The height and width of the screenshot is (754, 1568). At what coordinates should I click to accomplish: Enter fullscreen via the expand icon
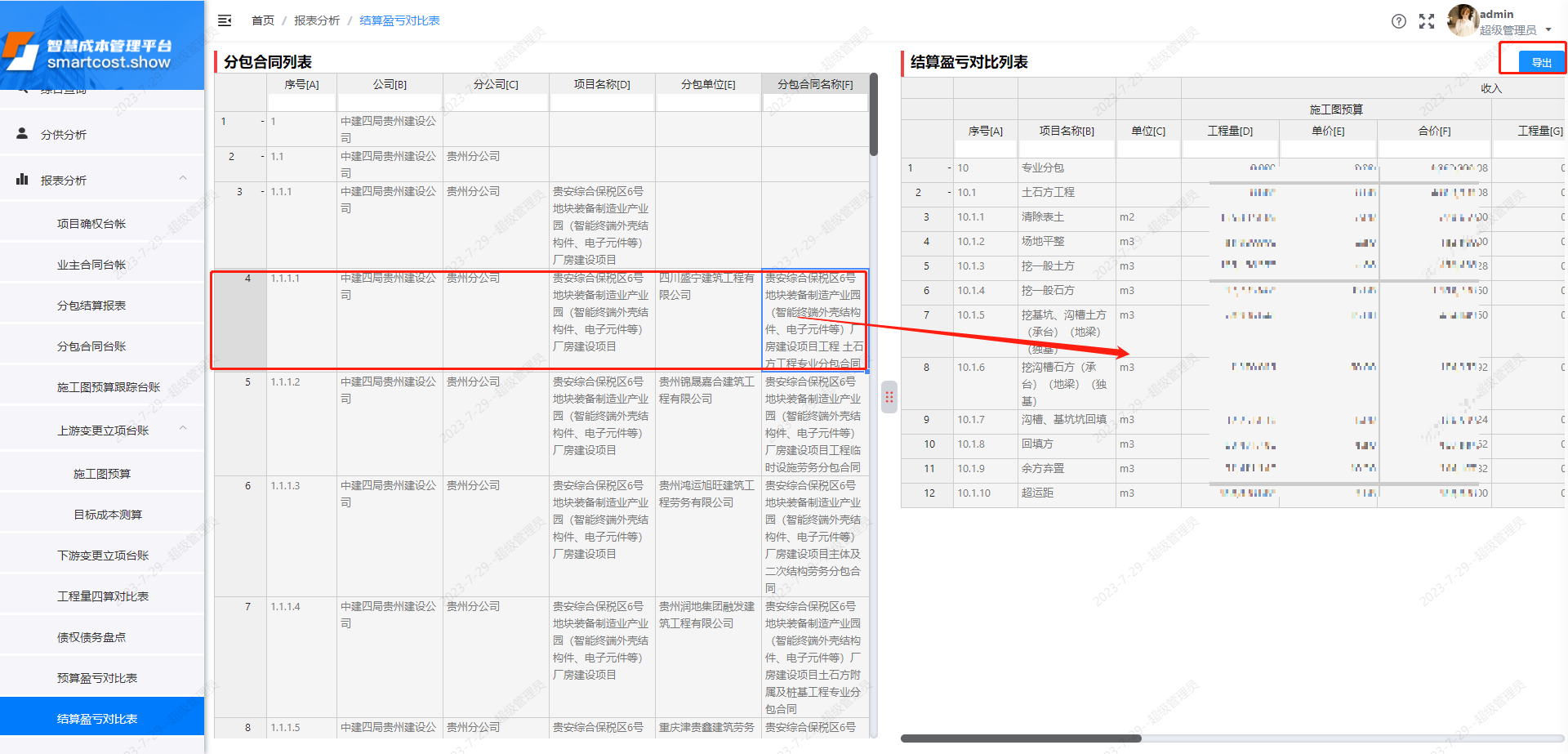(x=1427, y=21)
